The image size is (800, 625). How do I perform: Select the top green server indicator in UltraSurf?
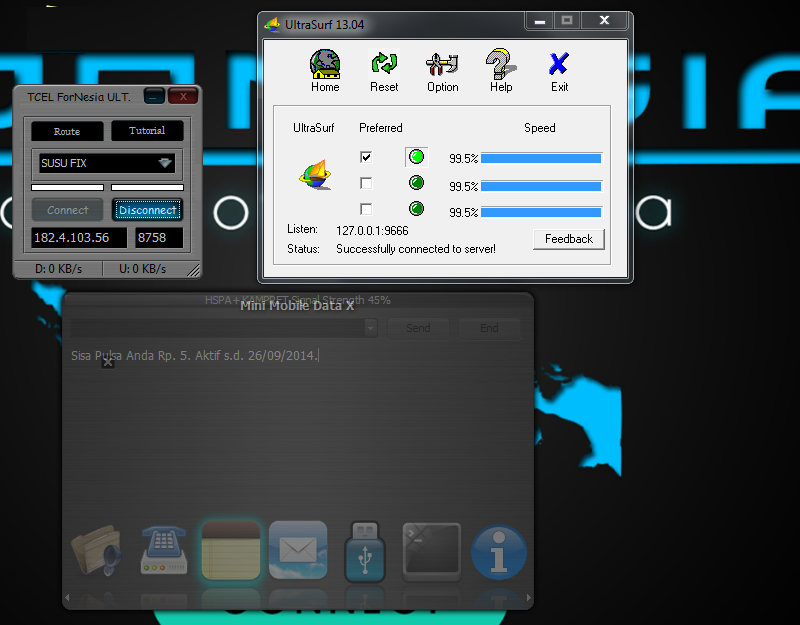click(x=416, y=157)
